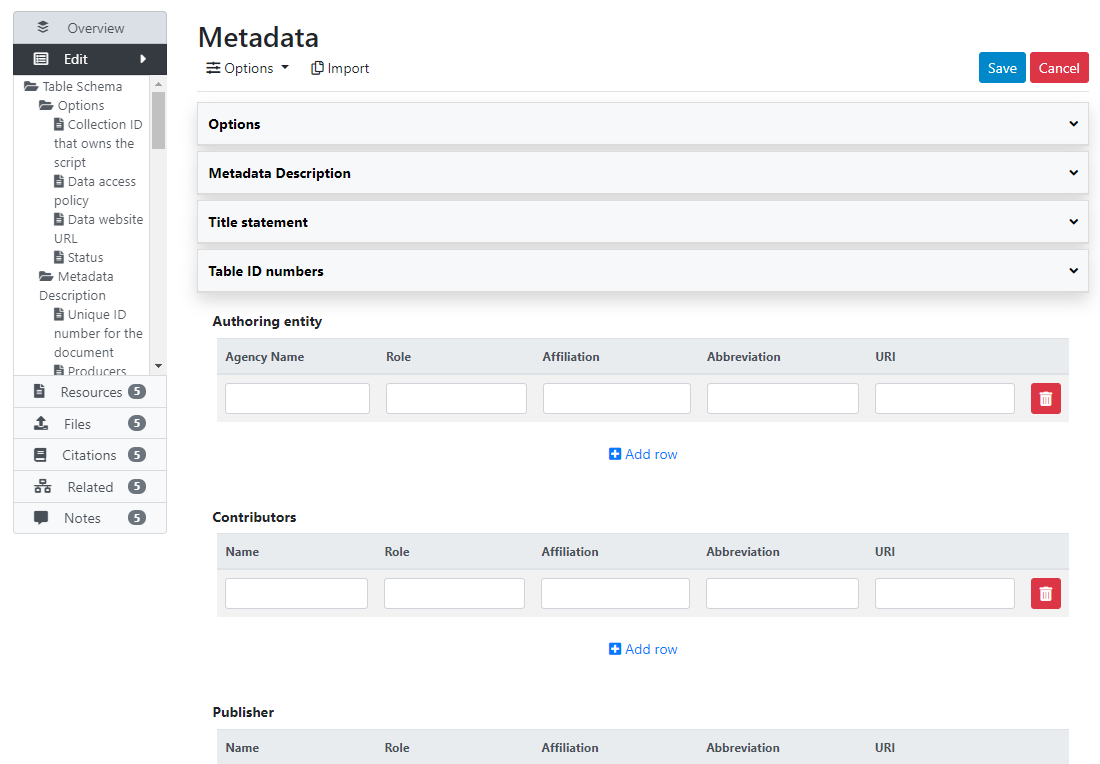Expand the Table ID numbers chevron

point(1073,271)
